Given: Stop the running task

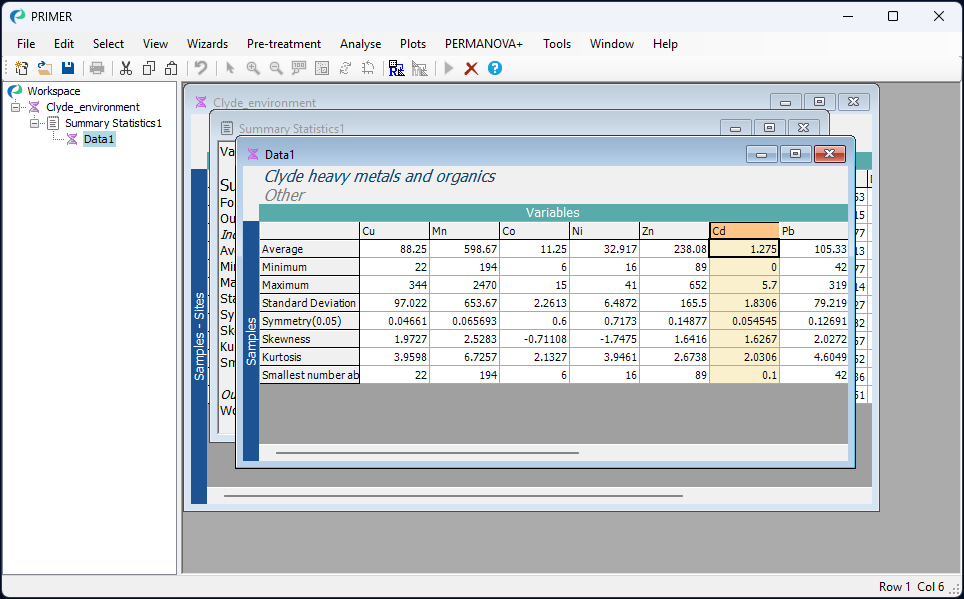Looking at the screenshot, I should 471,68.
